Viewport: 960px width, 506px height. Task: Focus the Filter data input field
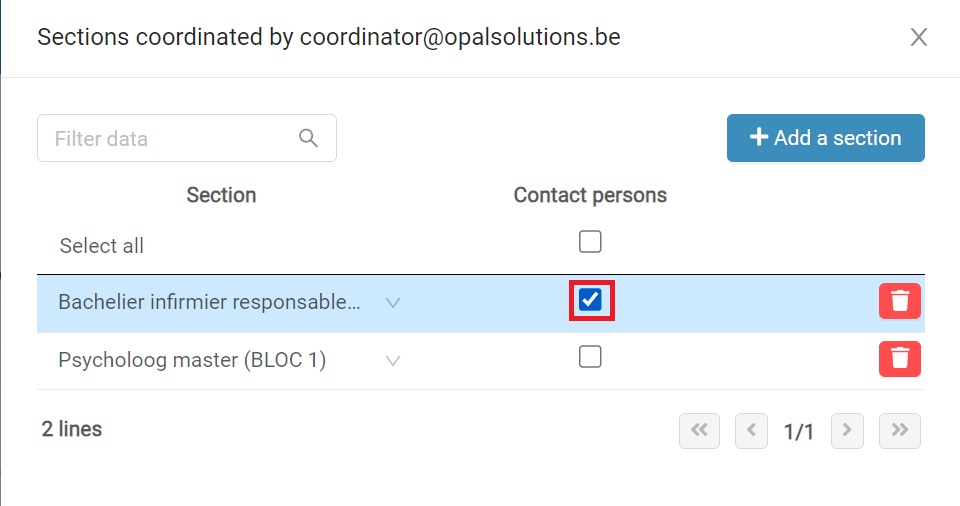pyautogui.click(x=187, y=138)
